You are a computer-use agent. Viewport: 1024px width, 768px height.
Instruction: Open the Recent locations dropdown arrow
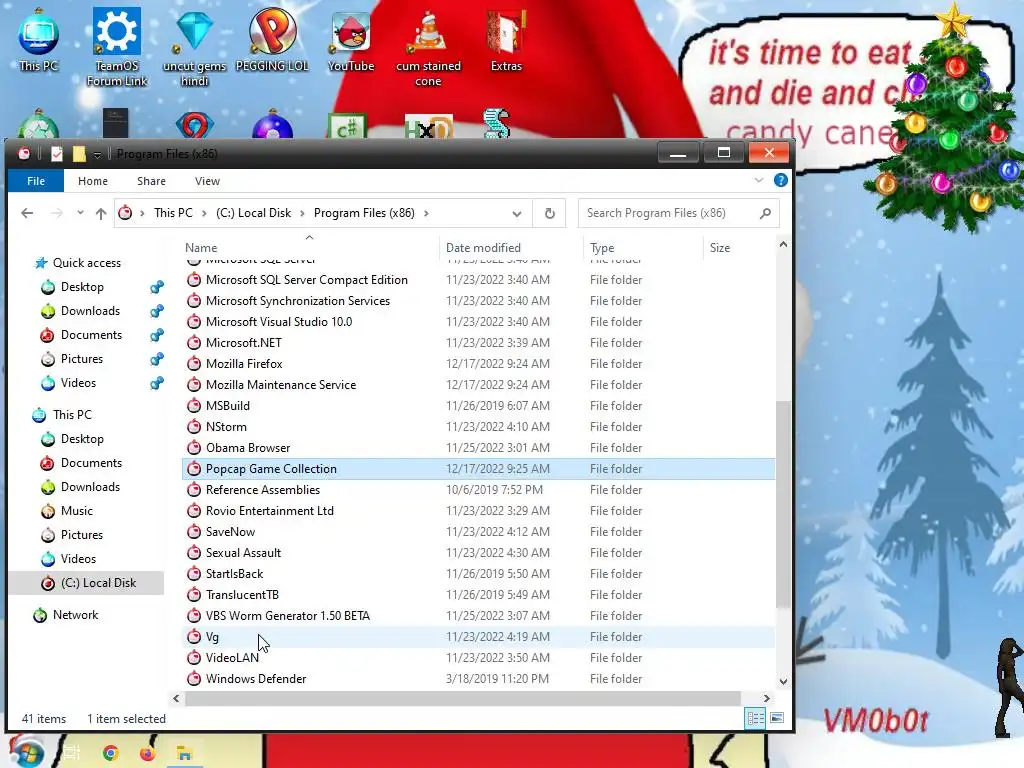coord(80,213)
